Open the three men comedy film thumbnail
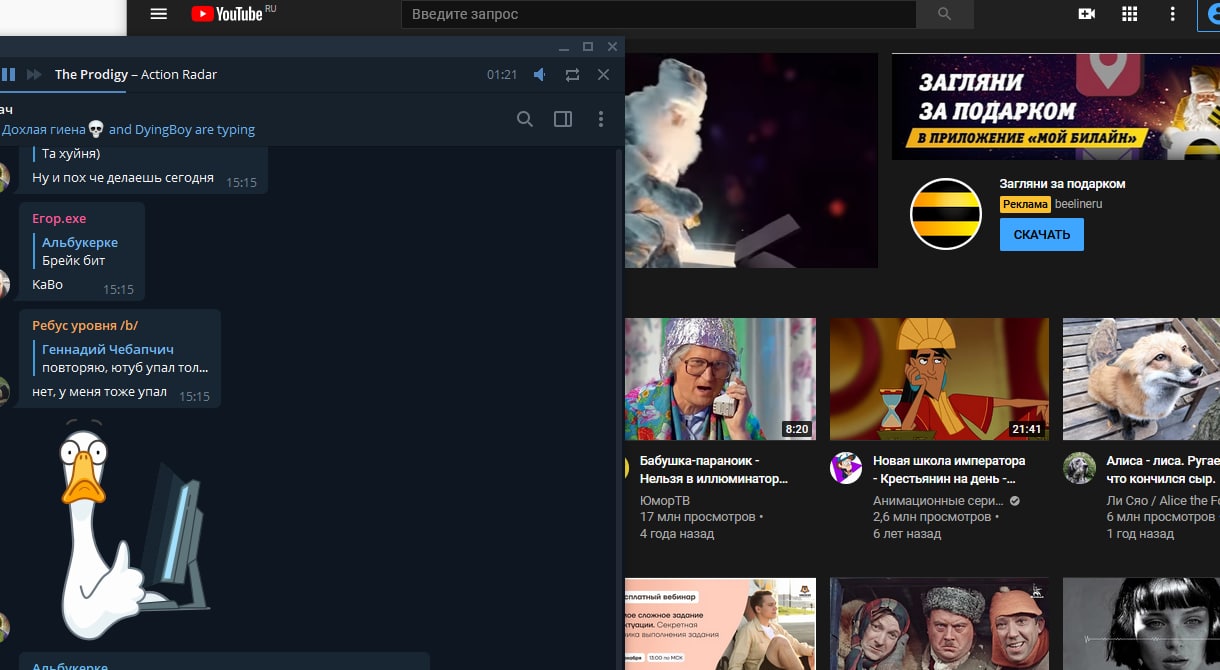The height and width of the screenshot is (670, 1220). pyautogui.click(x=939, y=624)
